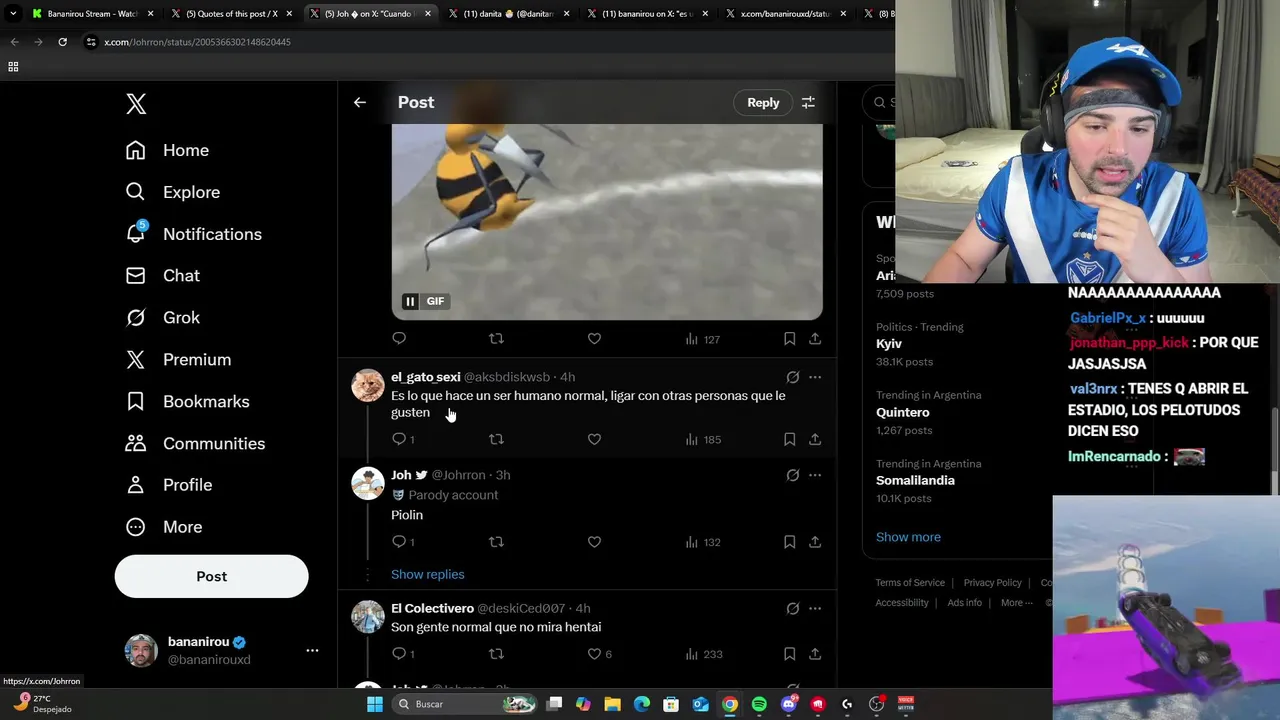The height and width of the screenshot is (720, 1280).
Task: Click the back arrow beside the Post heading
Action: pyautogui.click(x=360, y=102)
